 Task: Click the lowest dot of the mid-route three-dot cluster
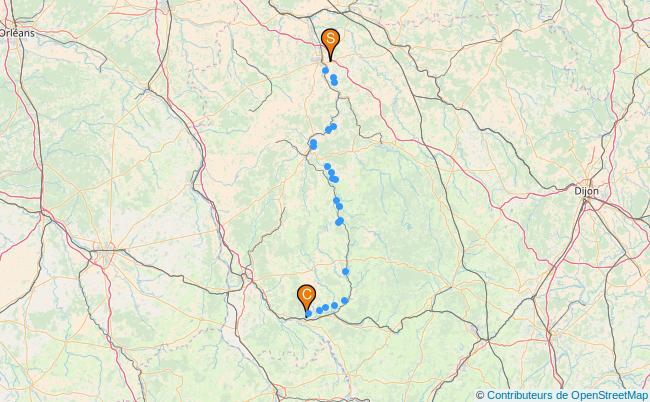point(334,179)
